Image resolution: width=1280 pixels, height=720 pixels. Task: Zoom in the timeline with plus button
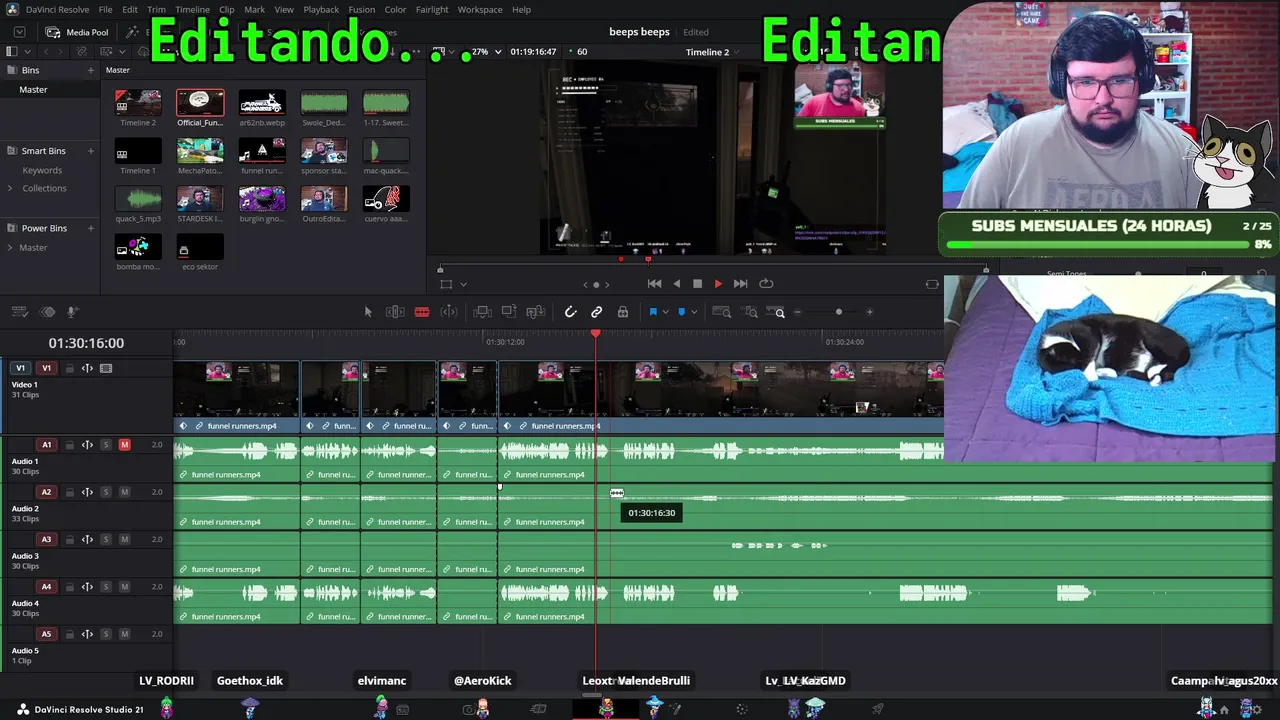(869, 312)
